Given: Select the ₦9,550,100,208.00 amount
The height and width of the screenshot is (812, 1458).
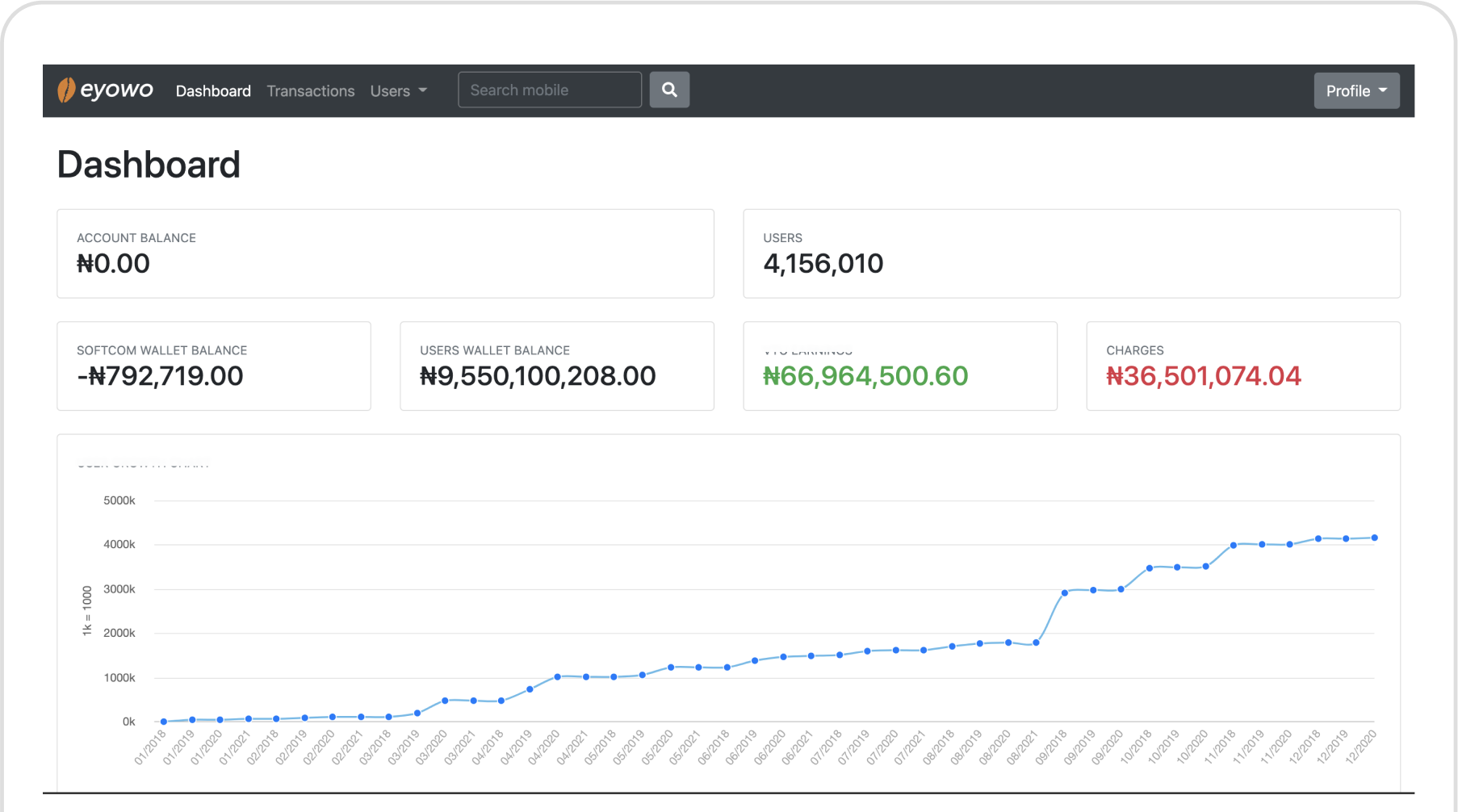Looking at the screenshot, I should coord(538,376).
